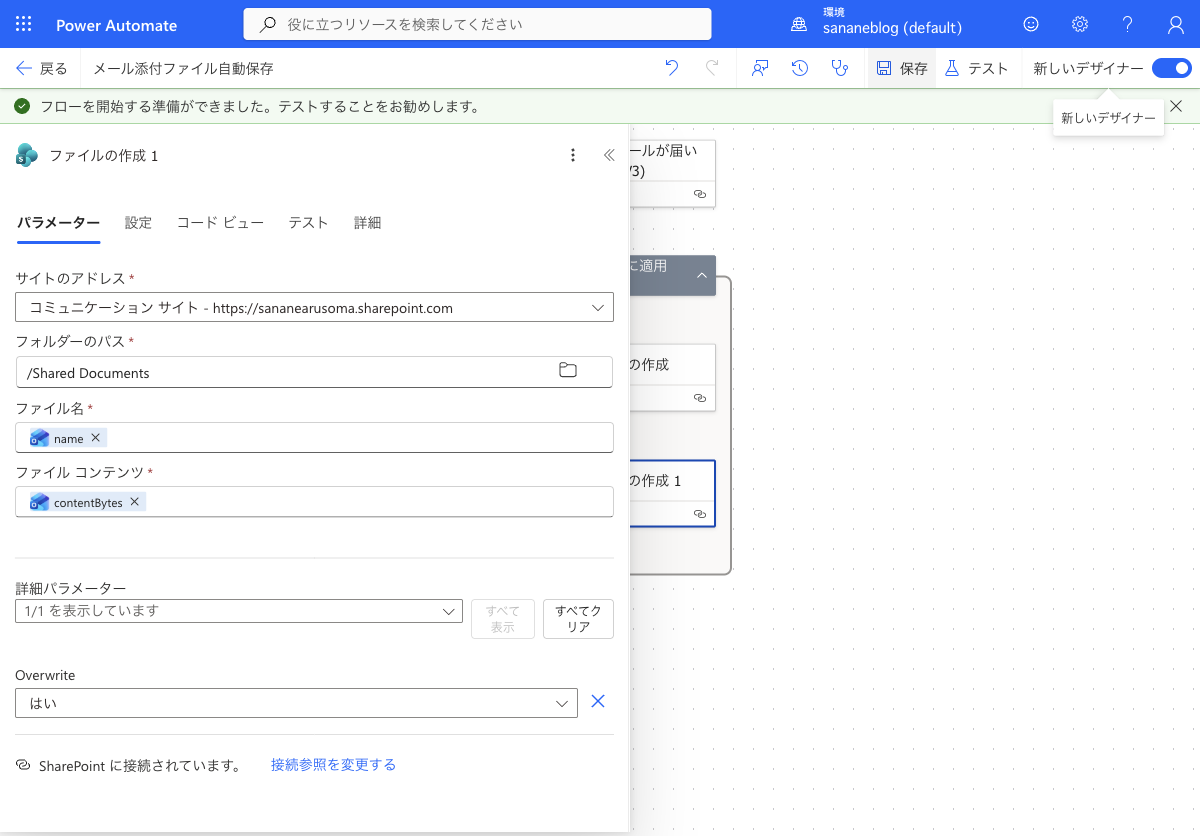Click the Power Automate home title

point(117,25)
